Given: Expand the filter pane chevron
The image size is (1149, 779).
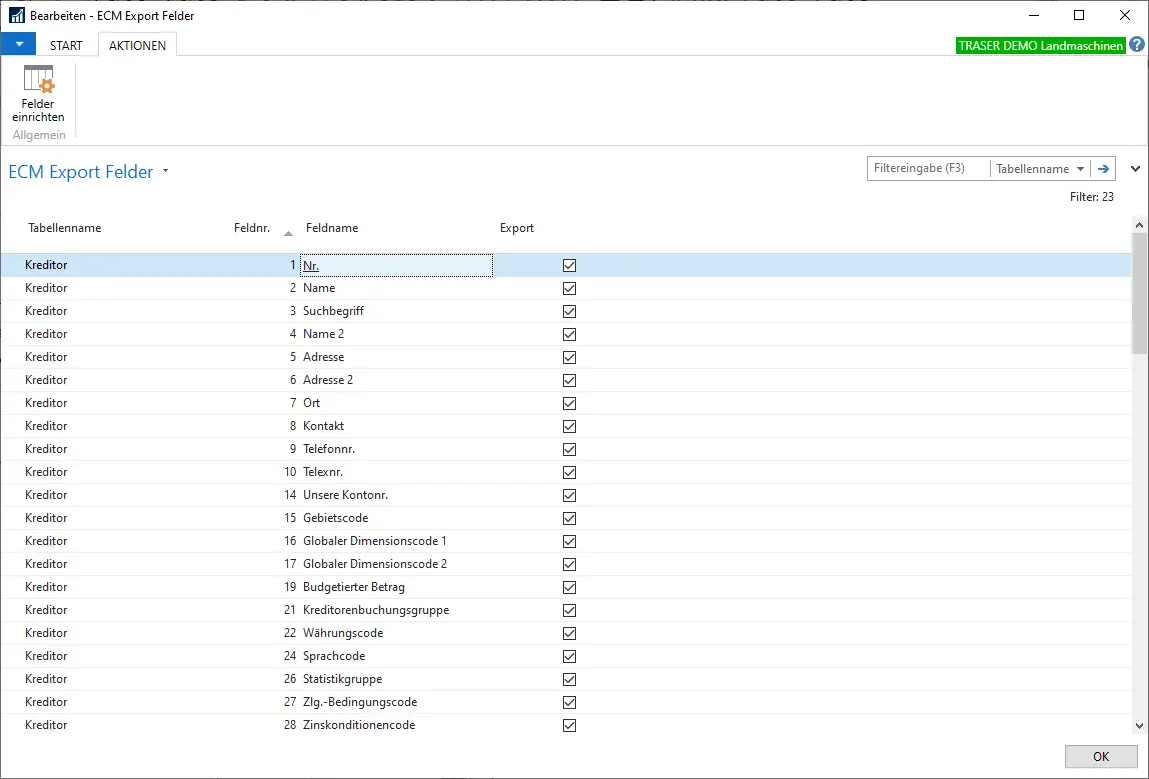Looking at the screenshot, I should (x=1135, y=169).
